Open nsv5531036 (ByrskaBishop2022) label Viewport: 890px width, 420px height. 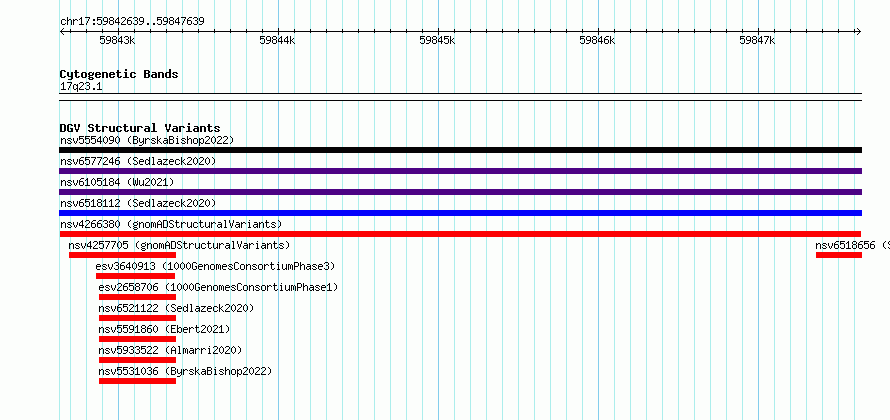coord(186,371)
